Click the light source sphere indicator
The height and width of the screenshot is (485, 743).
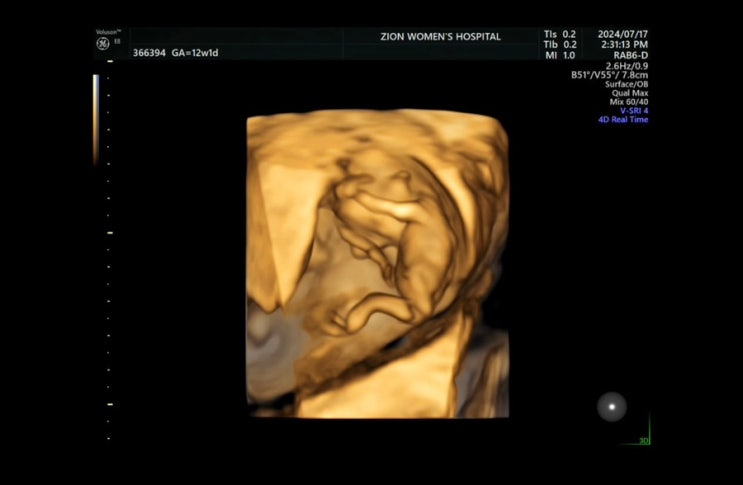(612, 406)
